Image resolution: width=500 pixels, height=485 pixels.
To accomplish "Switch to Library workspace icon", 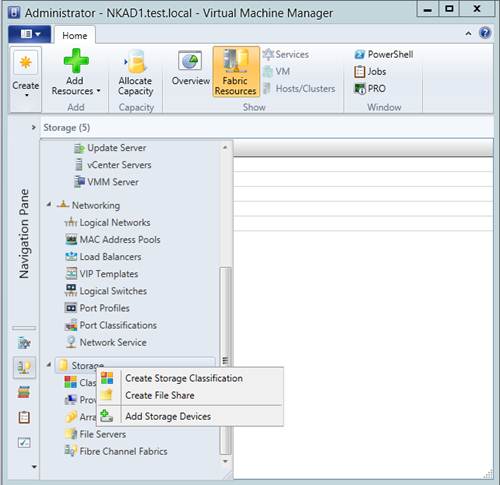I will [24, 392].
